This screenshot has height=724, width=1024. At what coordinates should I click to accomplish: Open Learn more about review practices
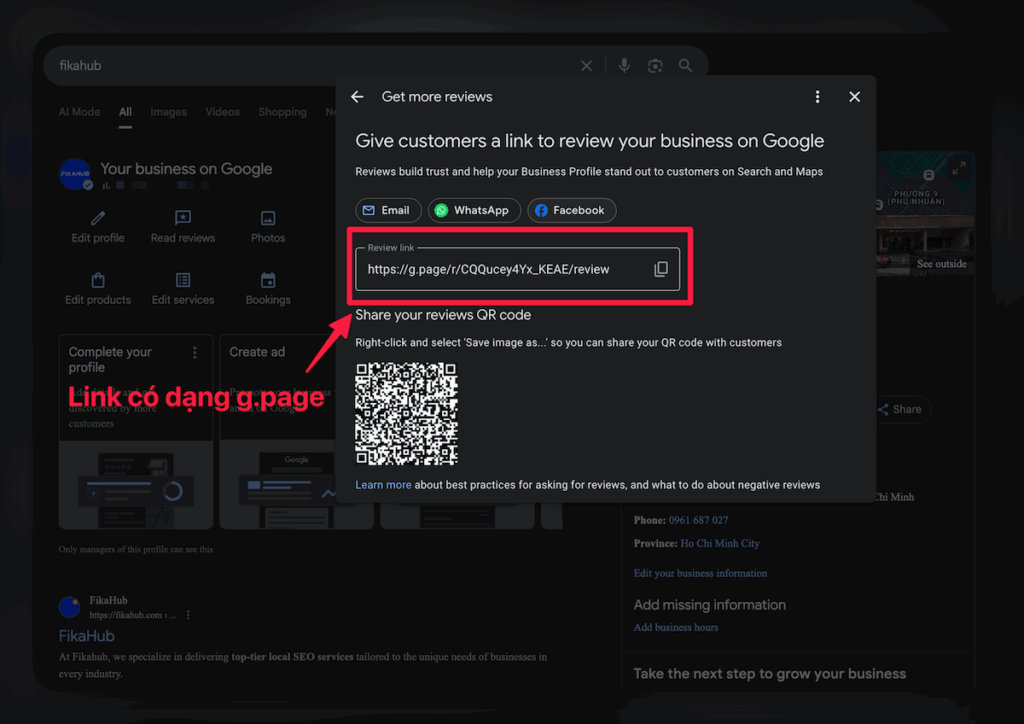coord(383,485)
